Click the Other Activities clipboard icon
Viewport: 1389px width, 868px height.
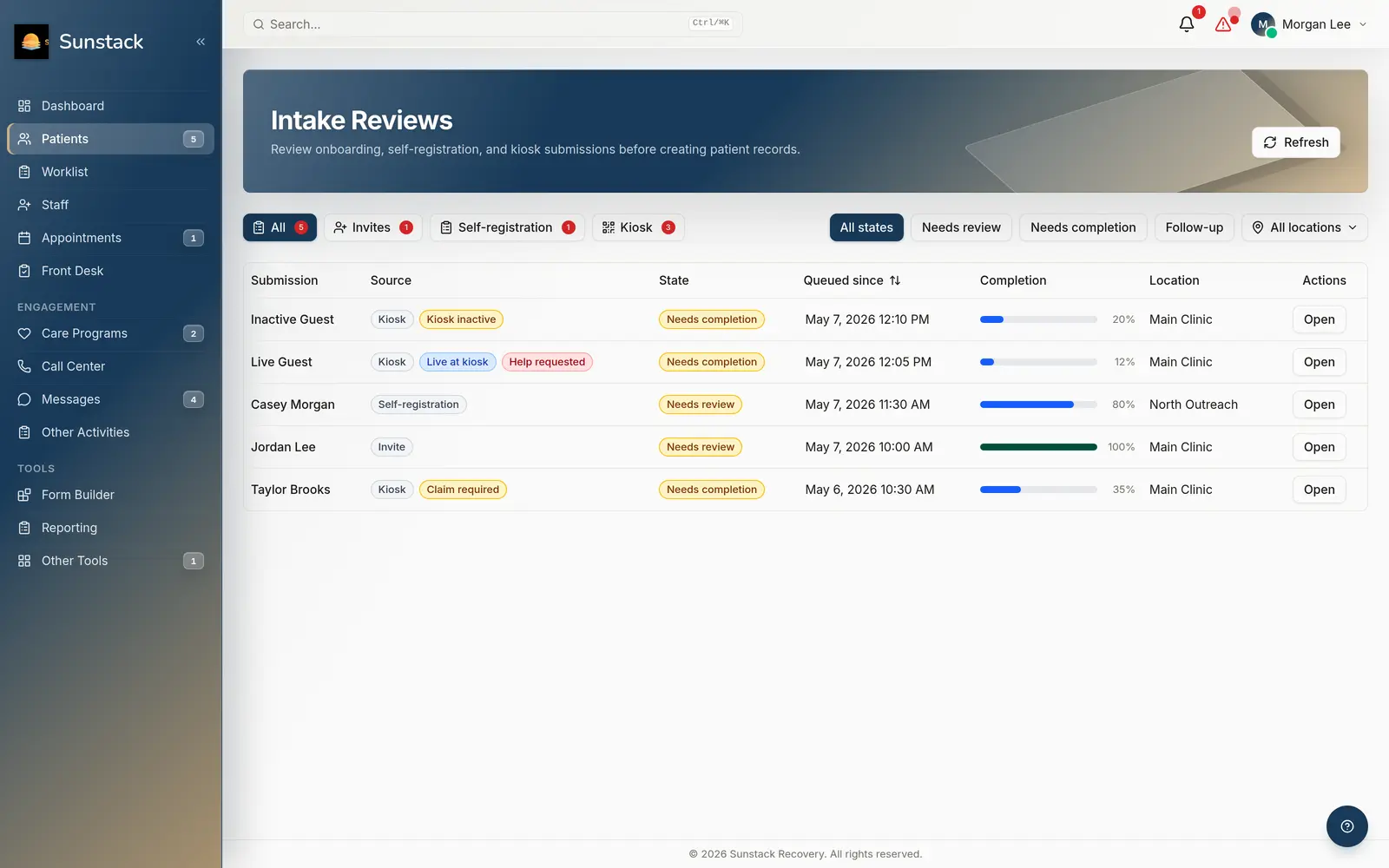24,432
